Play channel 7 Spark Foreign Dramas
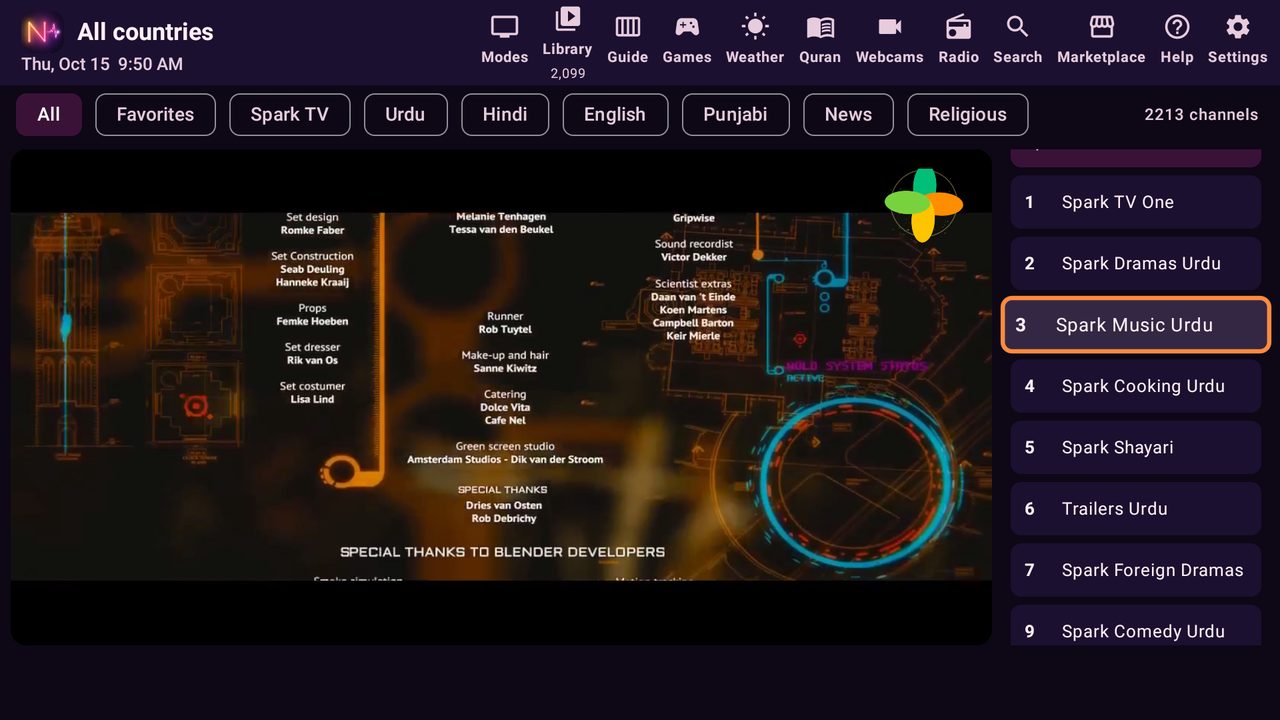Viewport: 1280px width, 720px height. click(1136, 570)
